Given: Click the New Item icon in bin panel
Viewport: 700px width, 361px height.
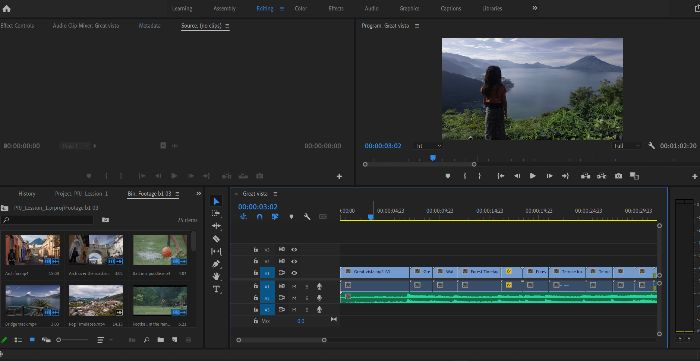Looking at the screenshot, I should 175,340.
